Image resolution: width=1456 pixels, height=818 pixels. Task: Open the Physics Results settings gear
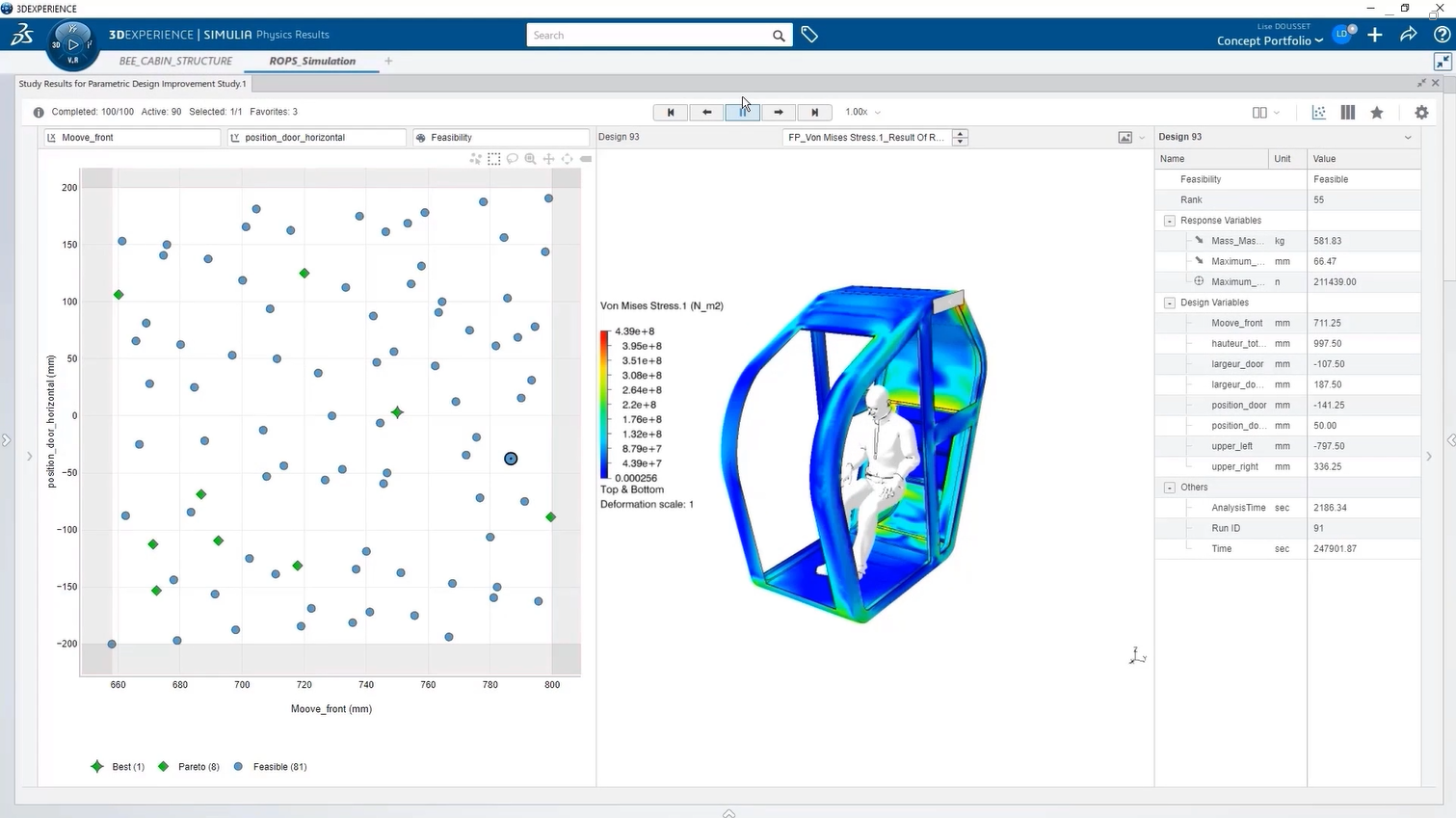point(1420,113)
